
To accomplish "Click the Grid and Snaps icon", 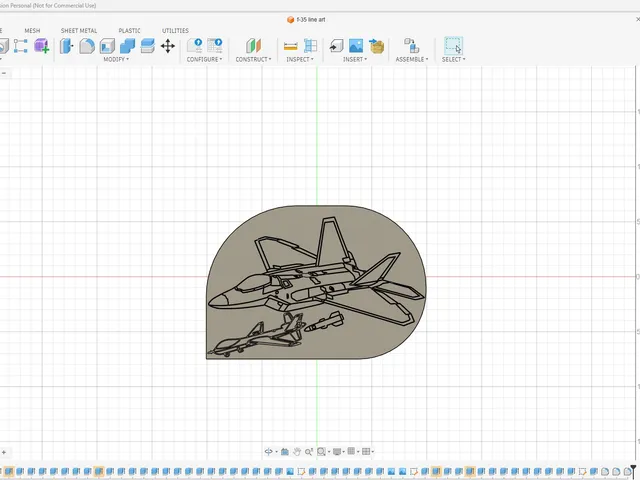I will [351, 451].
